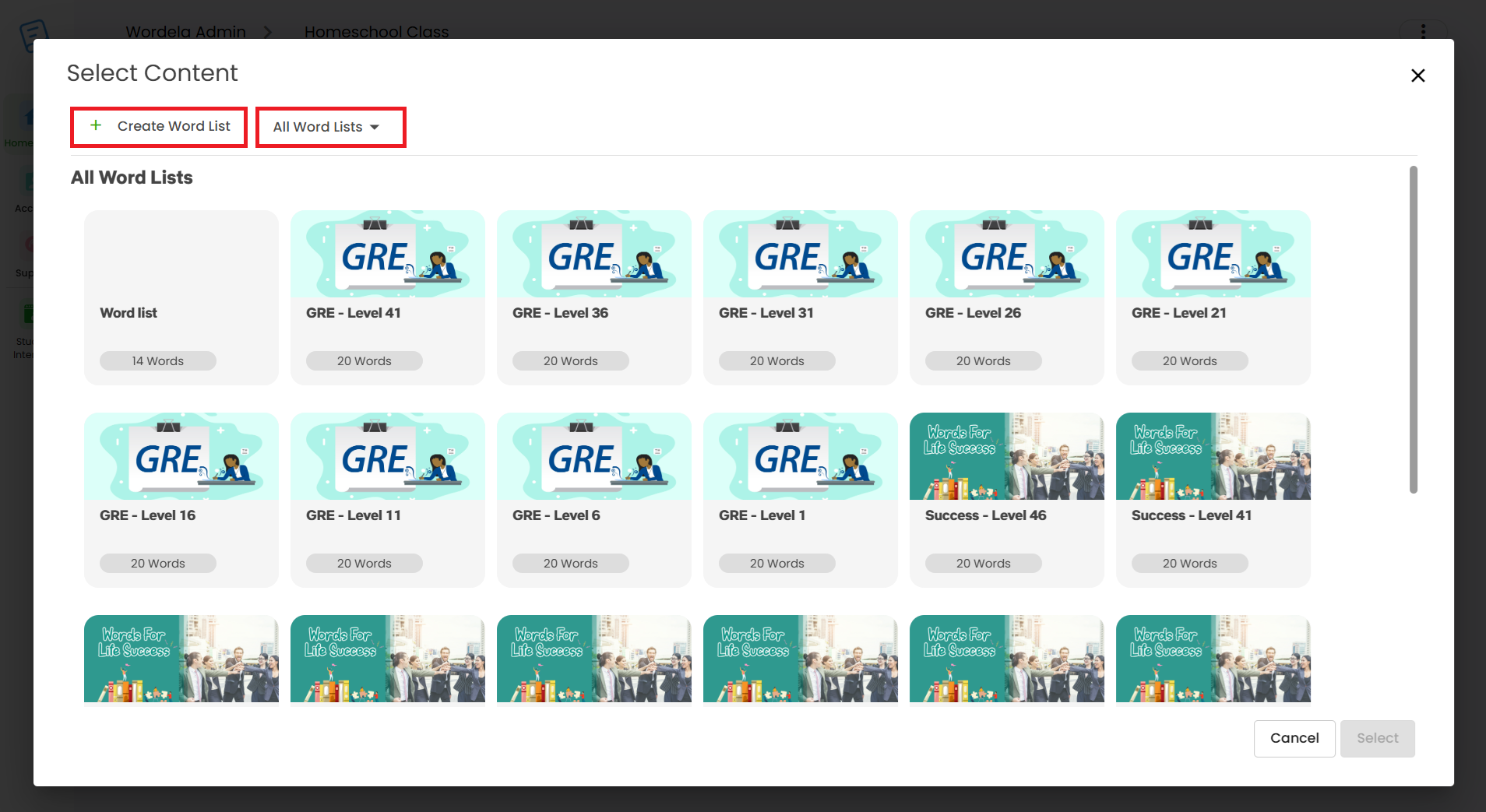Screen dimensions: 1486x812
Task: Open Wordela Admin breadcrumb in background page
Action: coord(186,32)
